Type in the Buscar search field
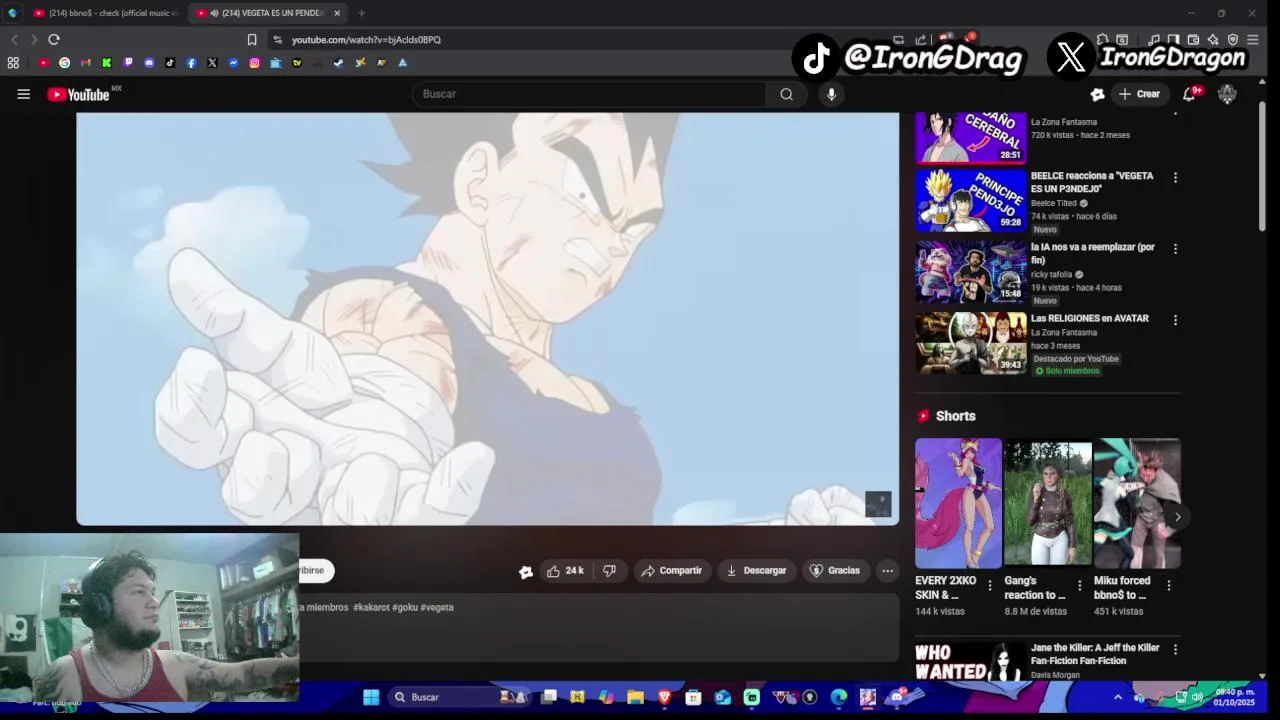The height and width of the screenshot is (720, 1280). point(590,94)
